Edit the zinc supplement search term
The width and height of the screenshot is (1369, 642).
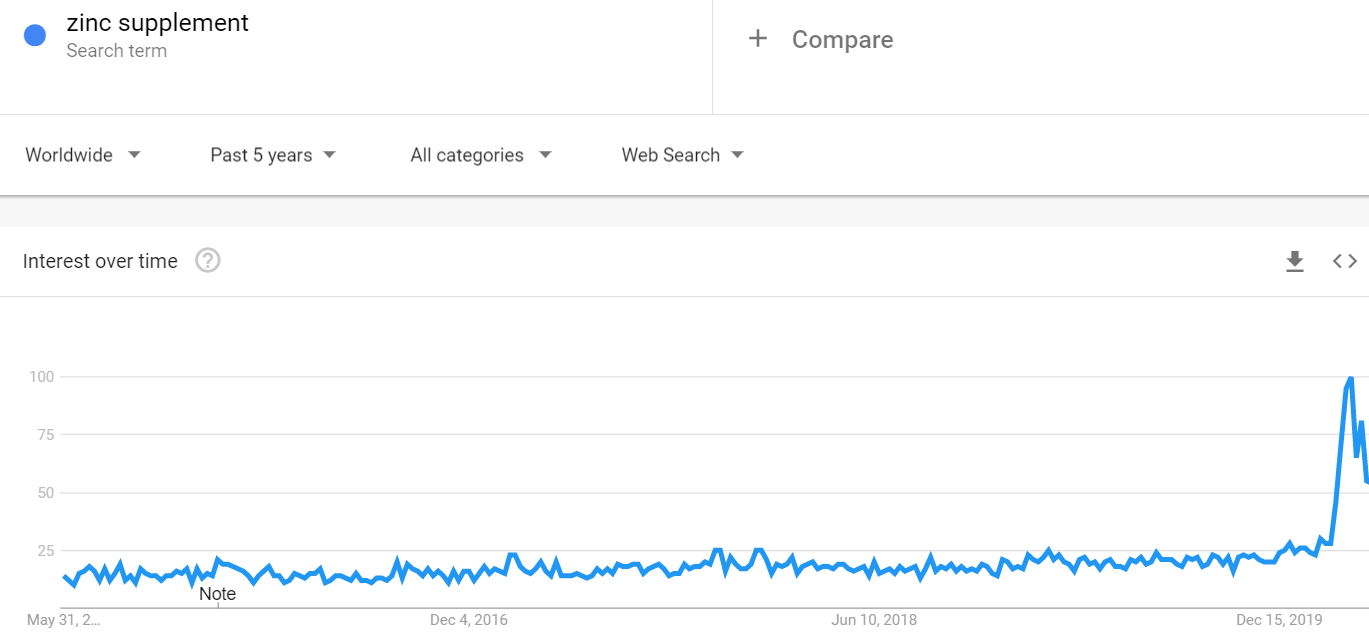click(x=158, y=23)
